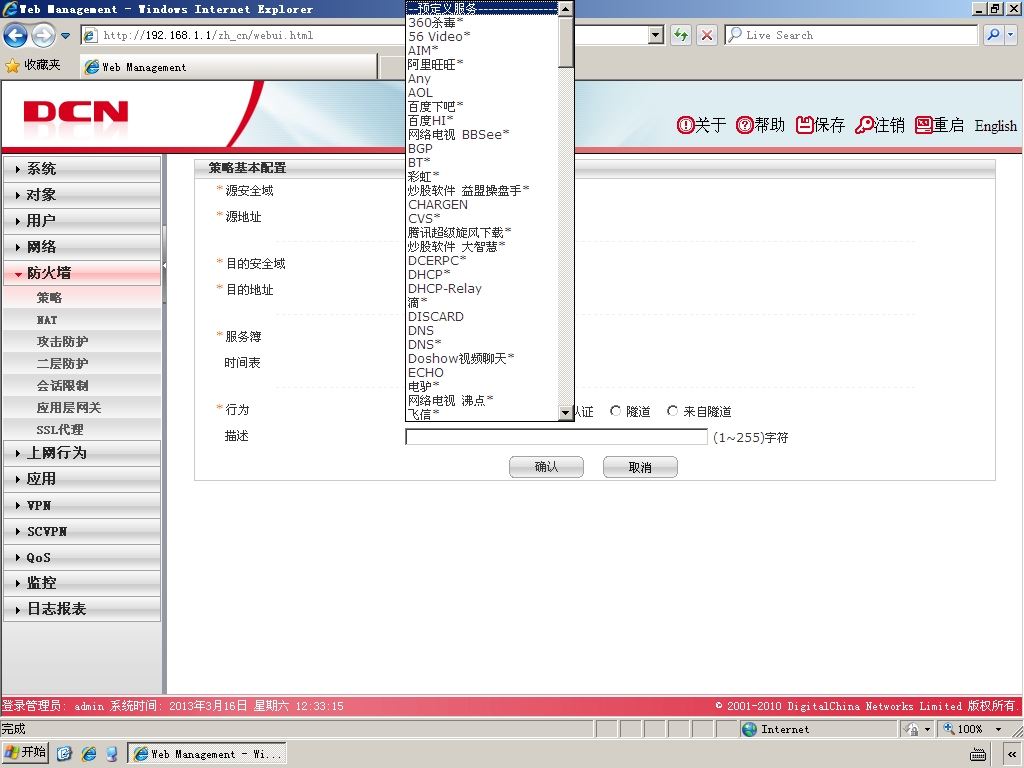Open the 关于 (About) icon link
The width and height of the screenshot is (1024, 768).
701,125
